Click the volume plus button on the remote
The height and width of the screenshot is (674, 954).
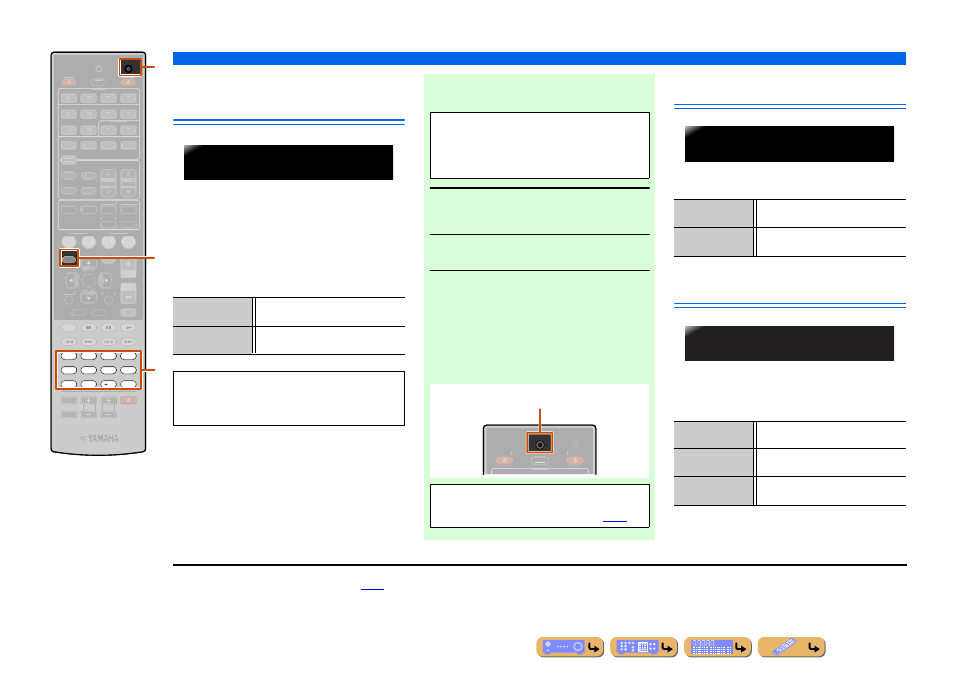128,265
